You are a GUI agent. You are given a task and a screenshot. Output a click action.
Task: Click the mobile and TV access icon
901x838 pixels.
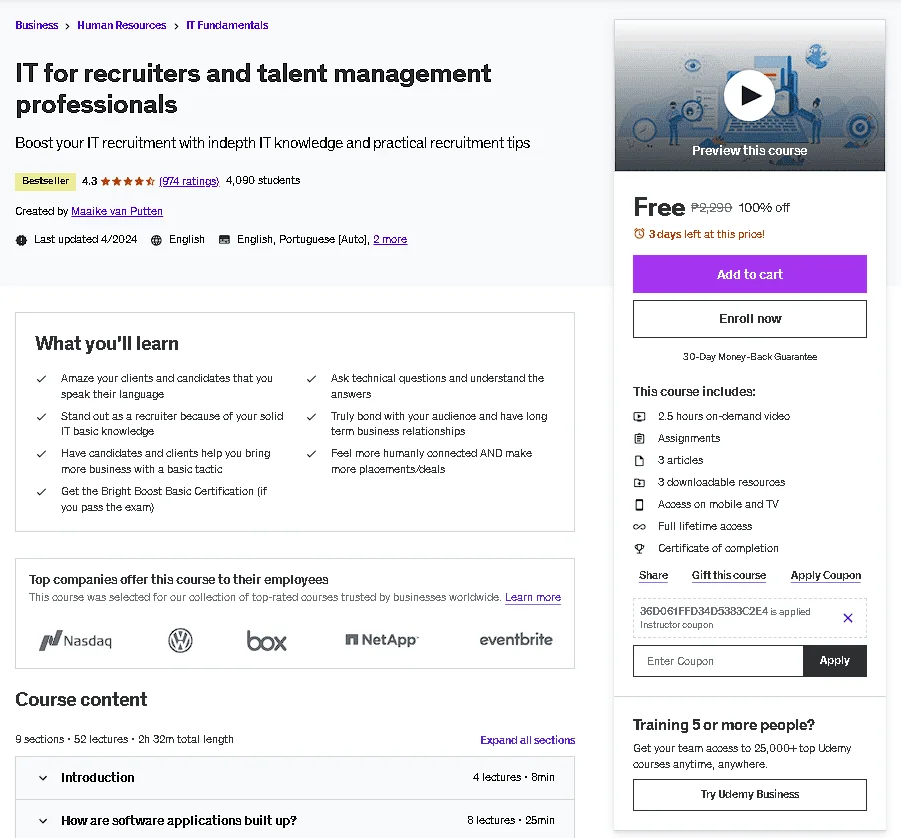point(639,505)
